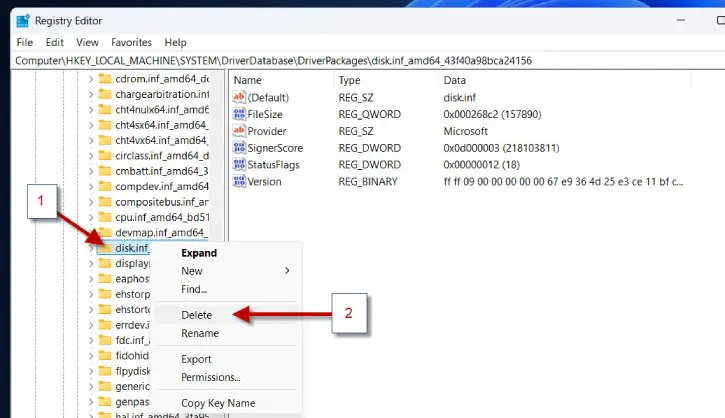
Task: Click folder icon of ehstorp key
Action: [x=105, y=294]
